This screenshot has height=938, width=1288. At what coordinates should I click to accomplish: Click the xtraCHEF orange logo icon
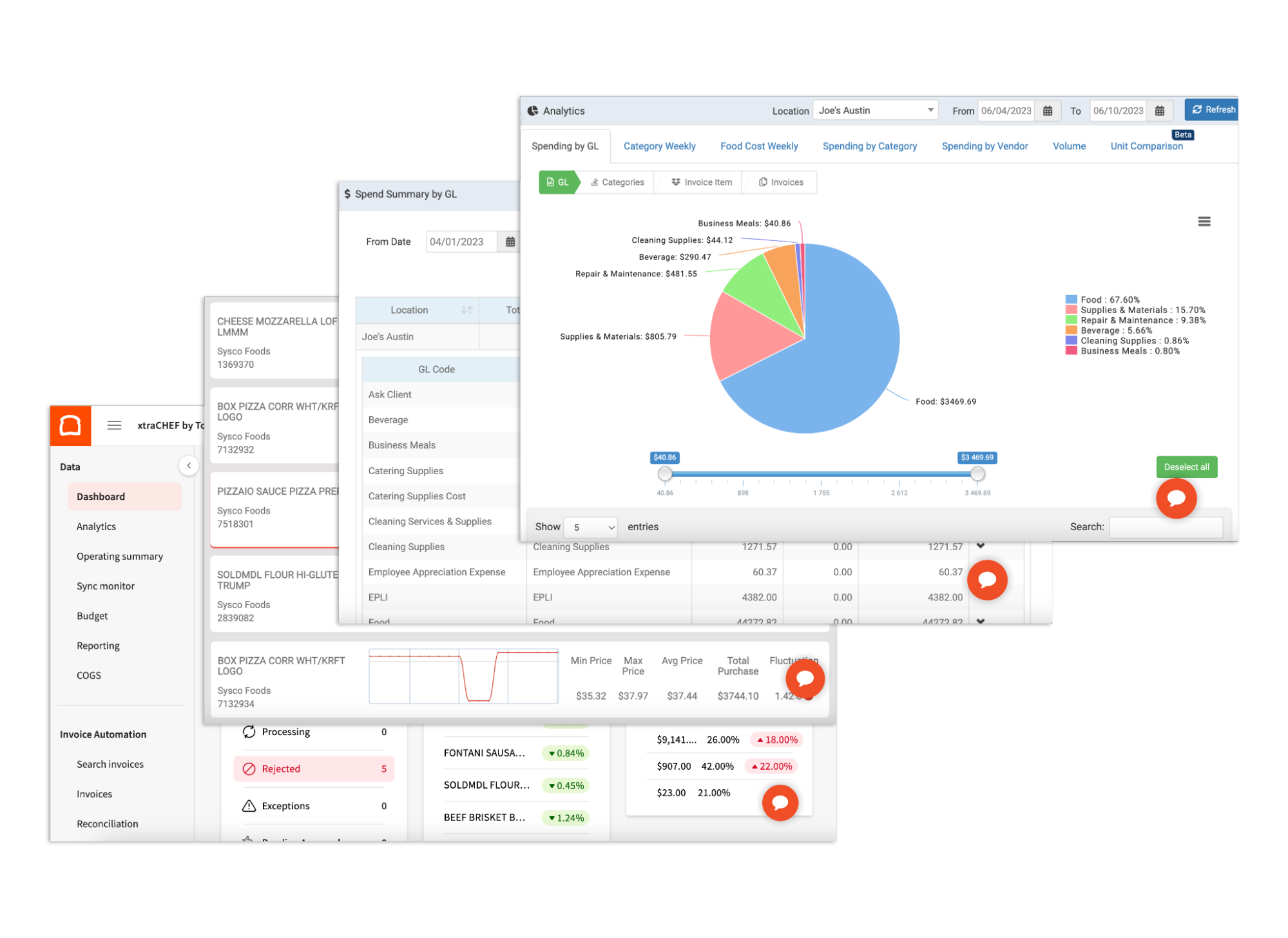(71, 425)
